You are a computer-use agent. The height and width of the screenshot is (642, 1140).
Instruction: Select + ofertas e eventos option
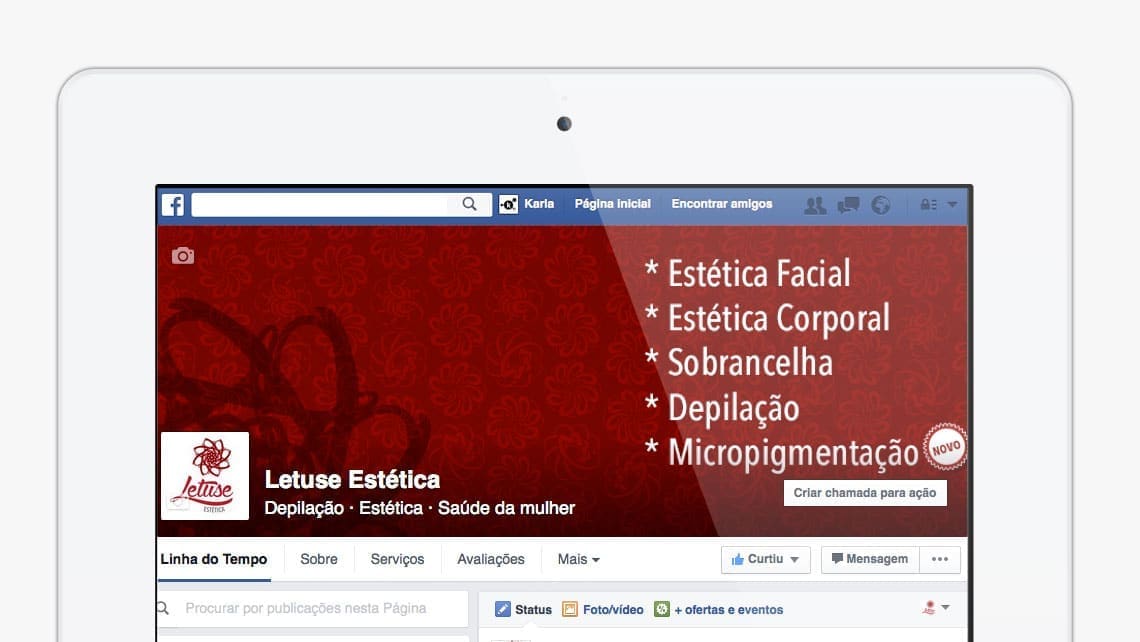[718, 609]
